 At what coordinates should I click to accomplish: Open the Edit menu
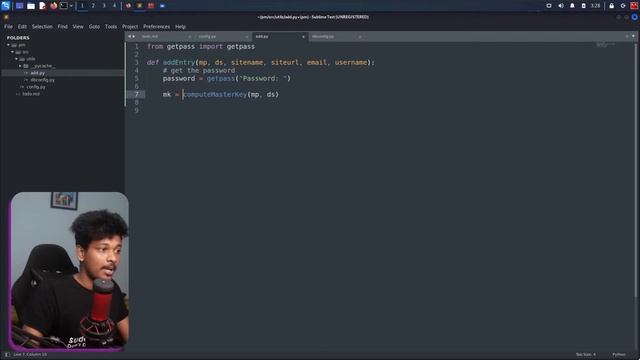pyautogui.click(x=22, y=27)
